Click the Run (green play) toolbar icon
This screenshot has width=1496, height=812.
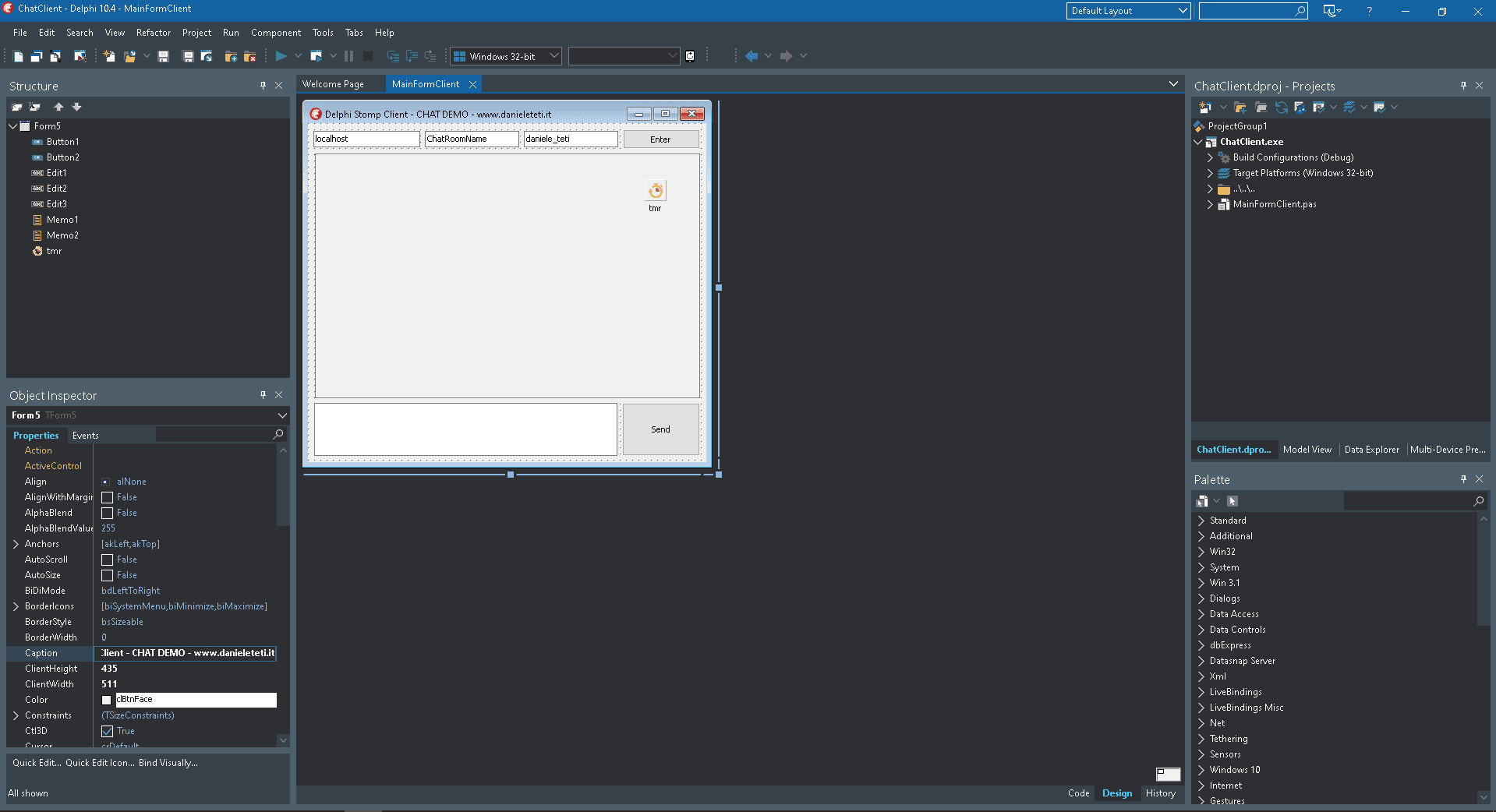click(281, 56)
